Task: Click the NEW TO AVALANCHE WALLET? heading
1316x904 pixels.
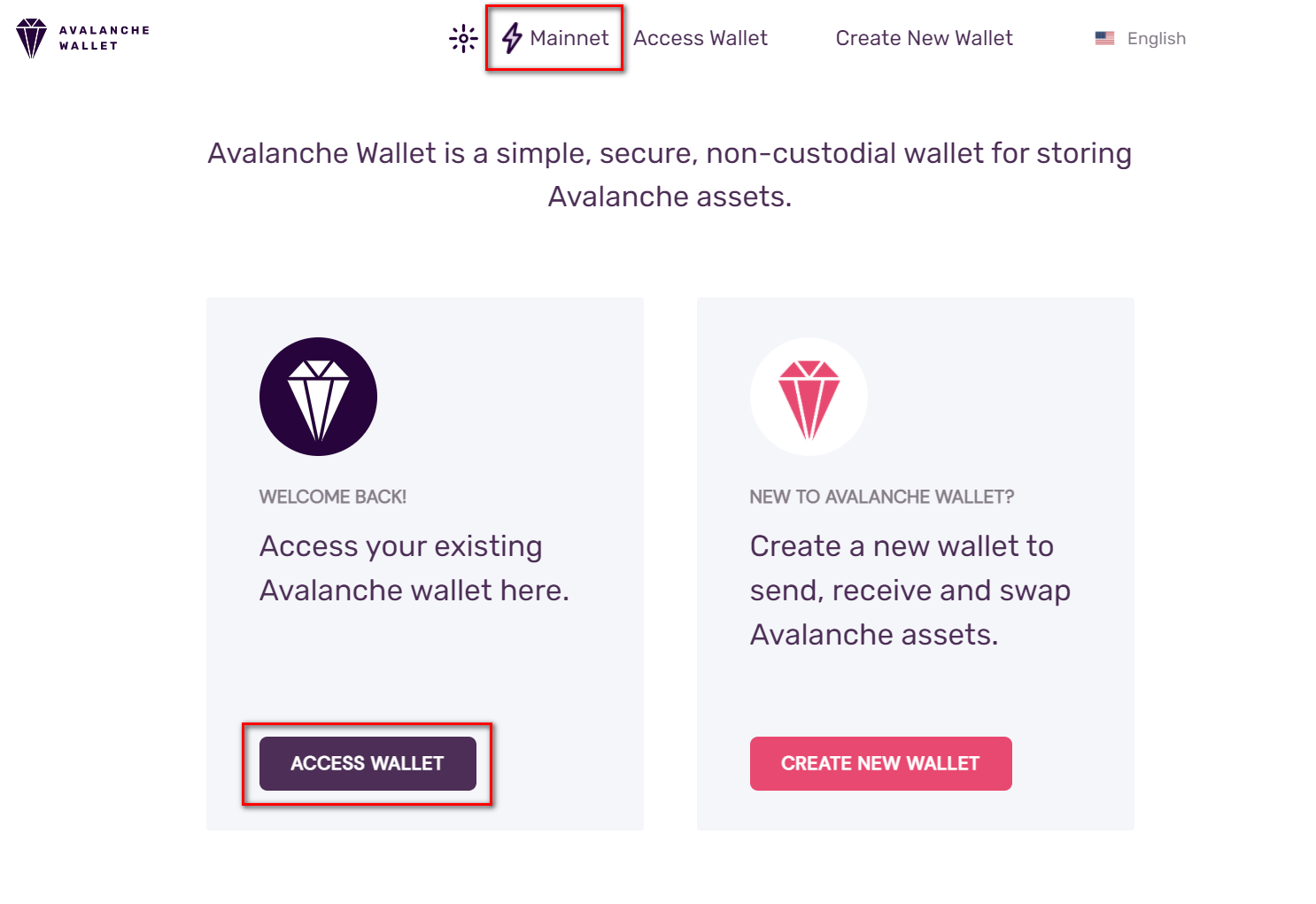Action: 882,497
